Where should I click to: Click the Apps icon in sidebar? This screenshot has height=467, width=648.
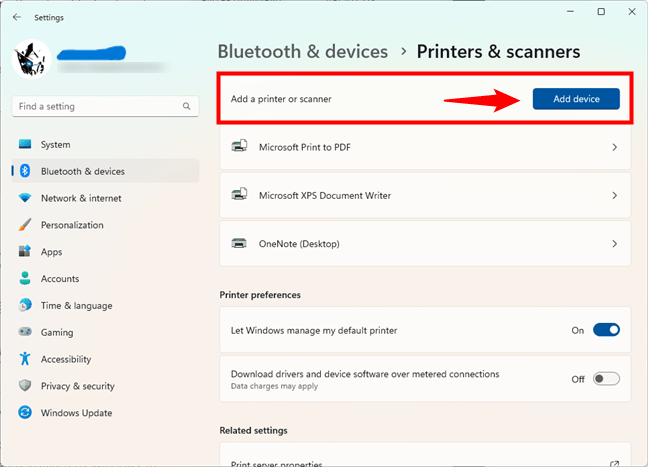pos(25,251)
